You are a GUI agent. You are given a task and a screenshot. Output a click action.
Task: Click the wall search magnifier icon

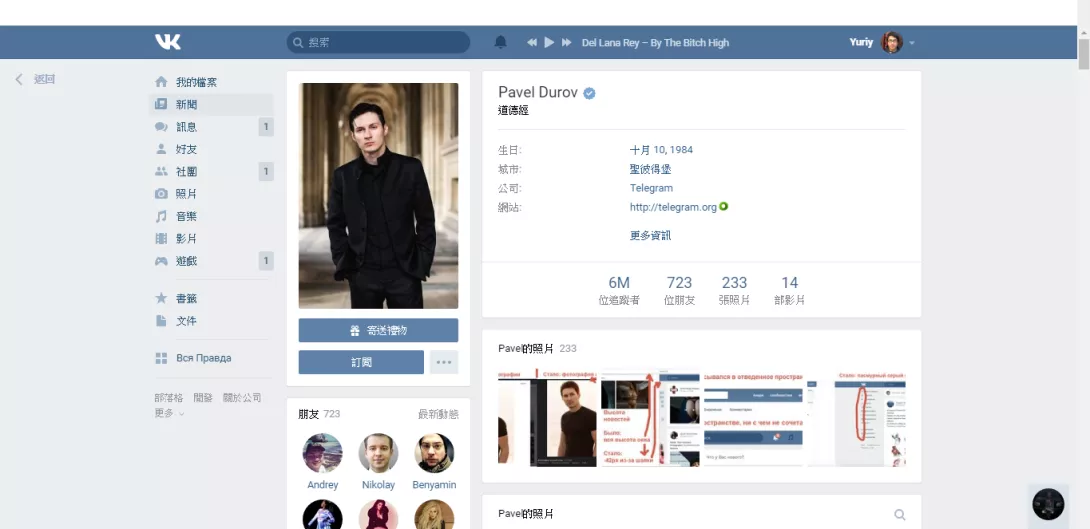(900, 514)
